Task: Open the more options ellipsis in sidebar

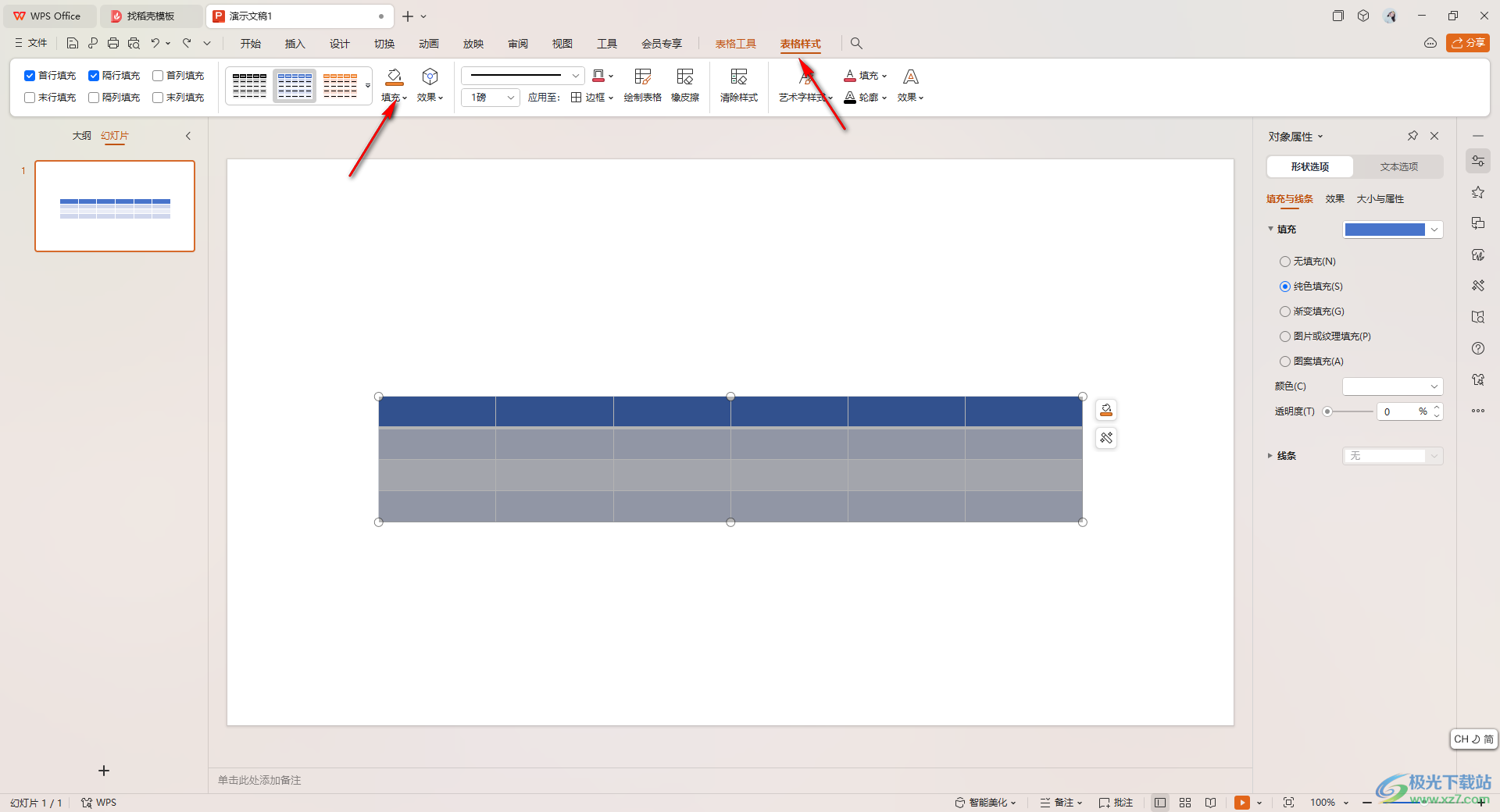Action: click(1478, 411)
